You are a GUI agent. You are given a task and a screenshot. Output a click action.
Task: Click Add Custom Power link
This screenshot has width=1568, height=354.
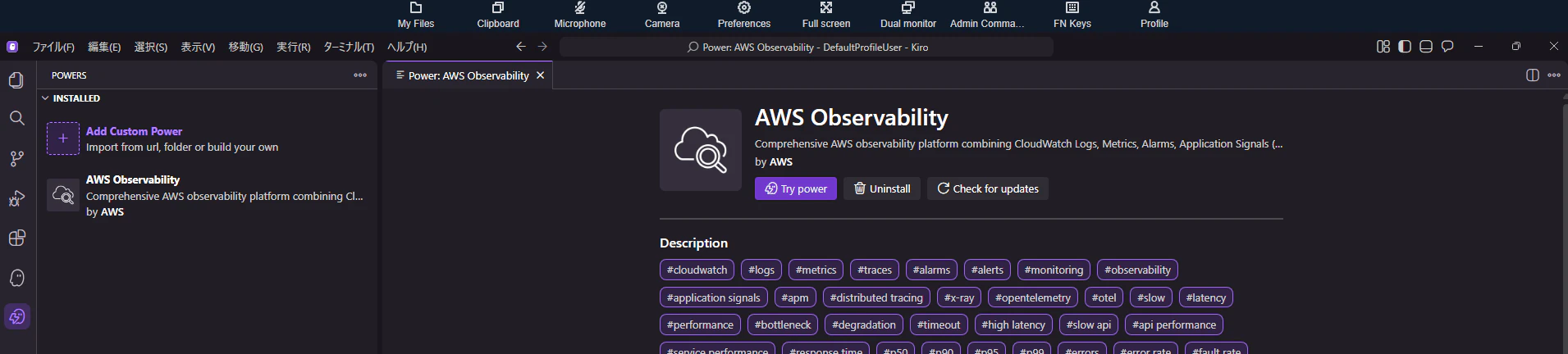click(x=134, y=131)
